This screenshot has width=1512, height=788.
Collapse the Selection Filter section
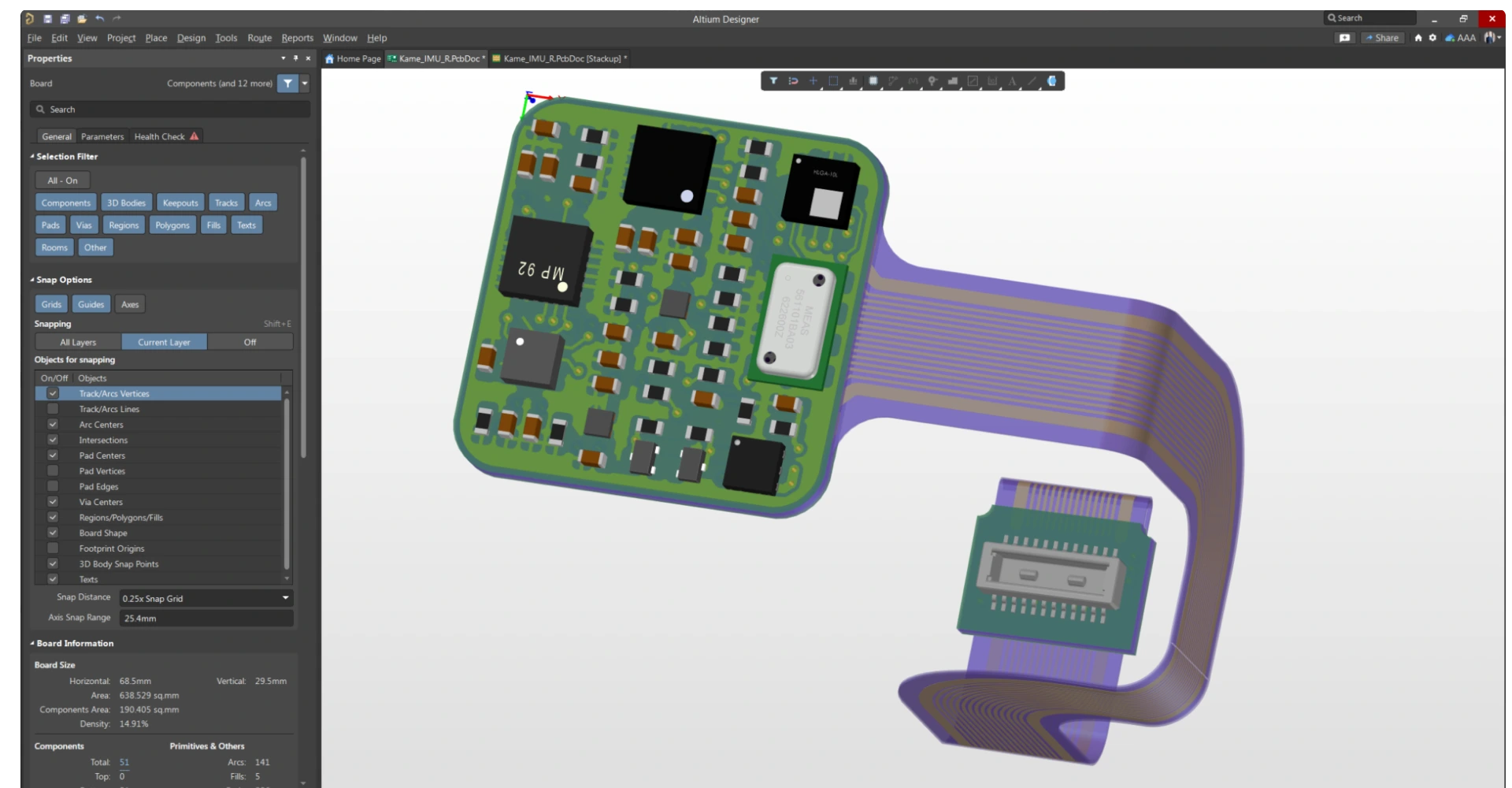(x=32, y=156)
